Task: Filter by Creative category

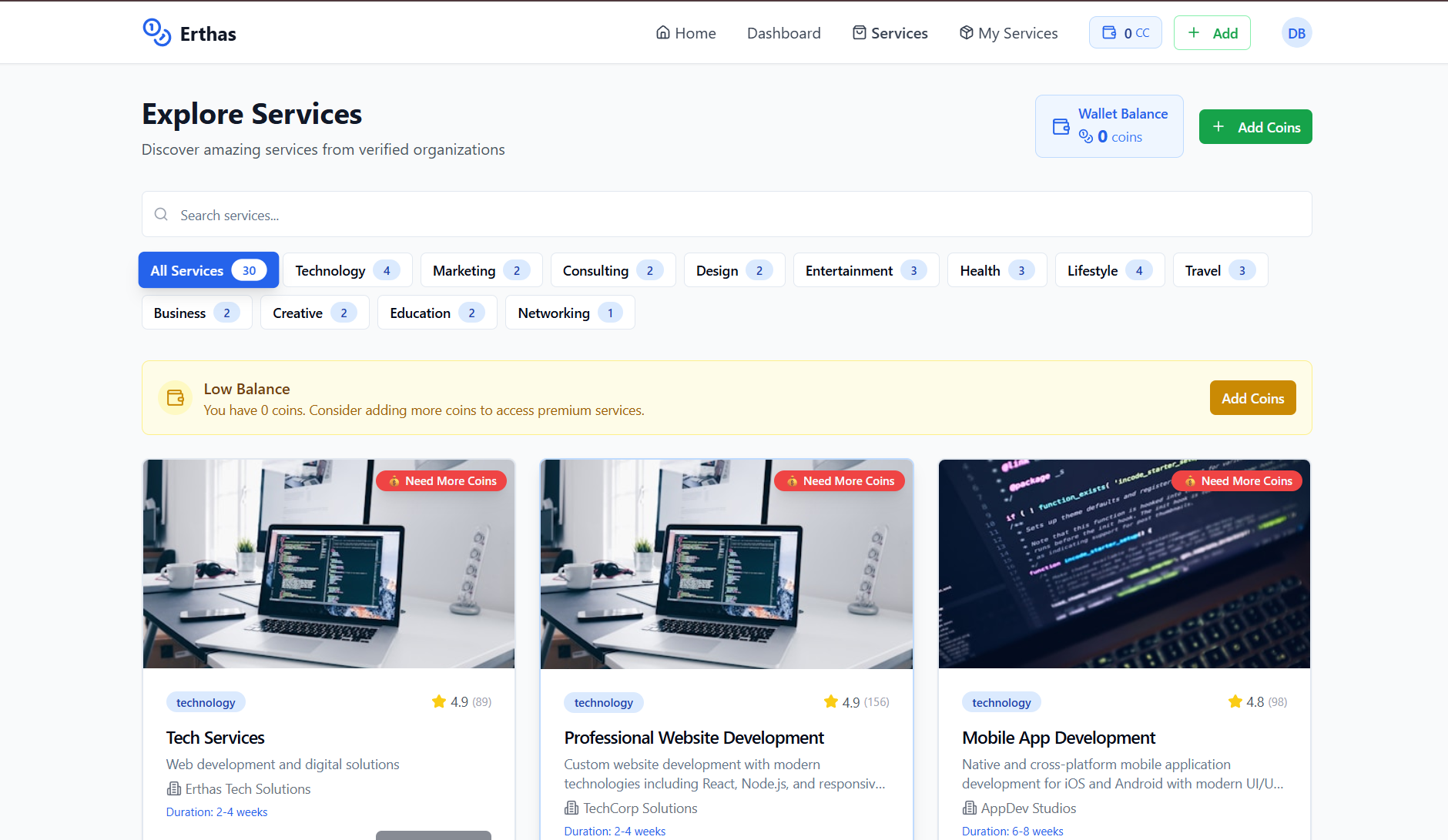Action: point(314,313)
